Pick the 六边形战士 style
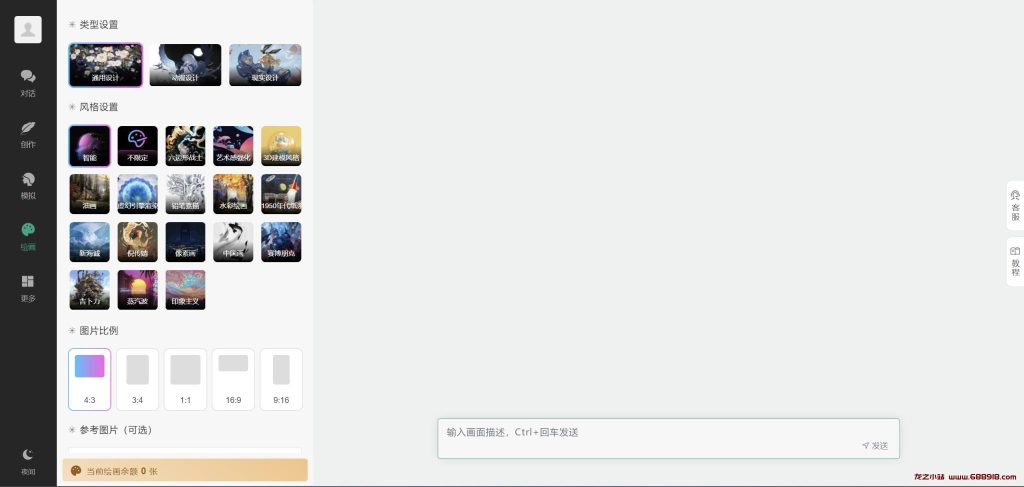This screenshot has height=487, width=1024. pos(185,146)
